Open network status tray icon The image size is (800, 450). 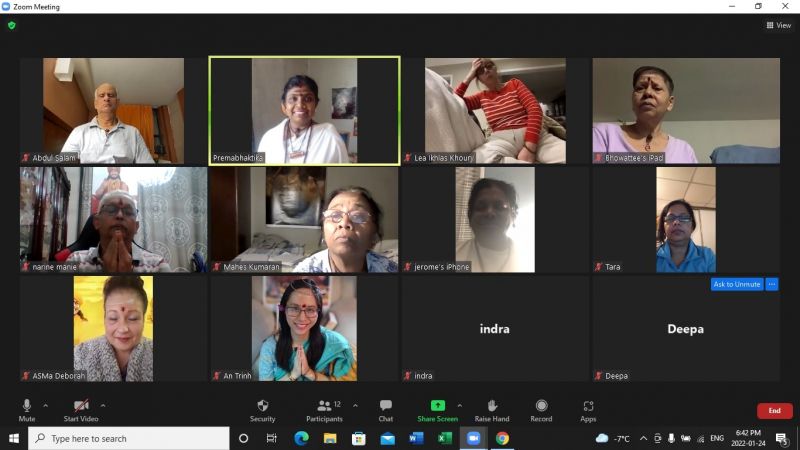[701, 438]
